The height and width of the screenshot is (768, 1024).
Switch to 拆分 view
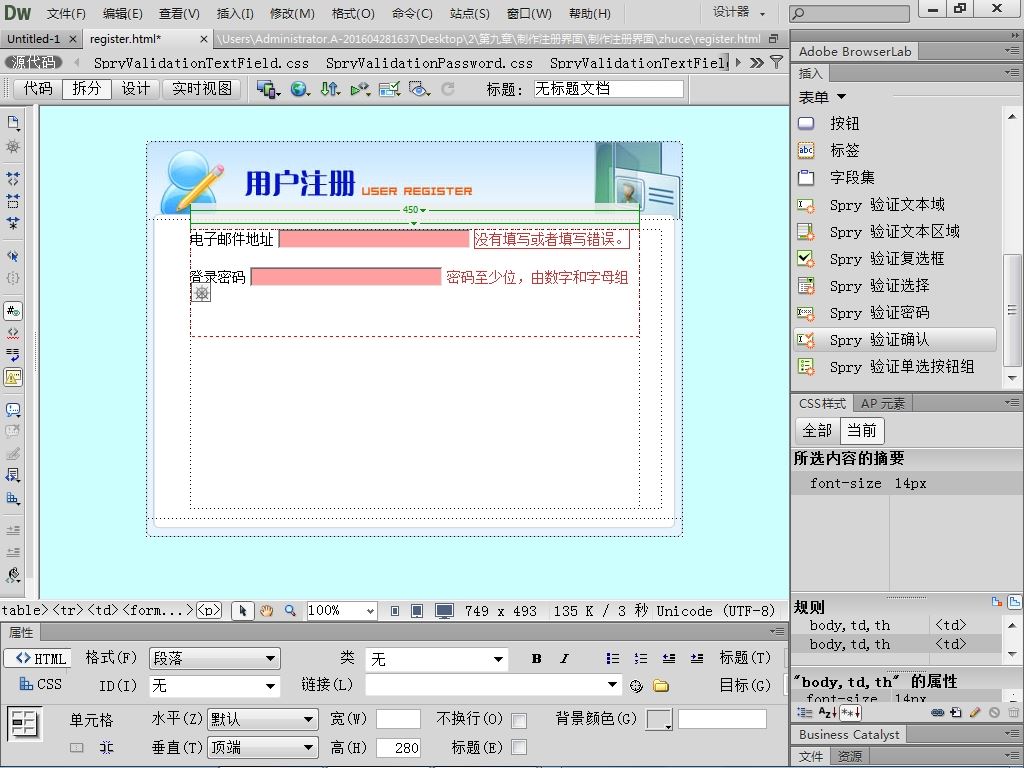click(x=87, y=89)
